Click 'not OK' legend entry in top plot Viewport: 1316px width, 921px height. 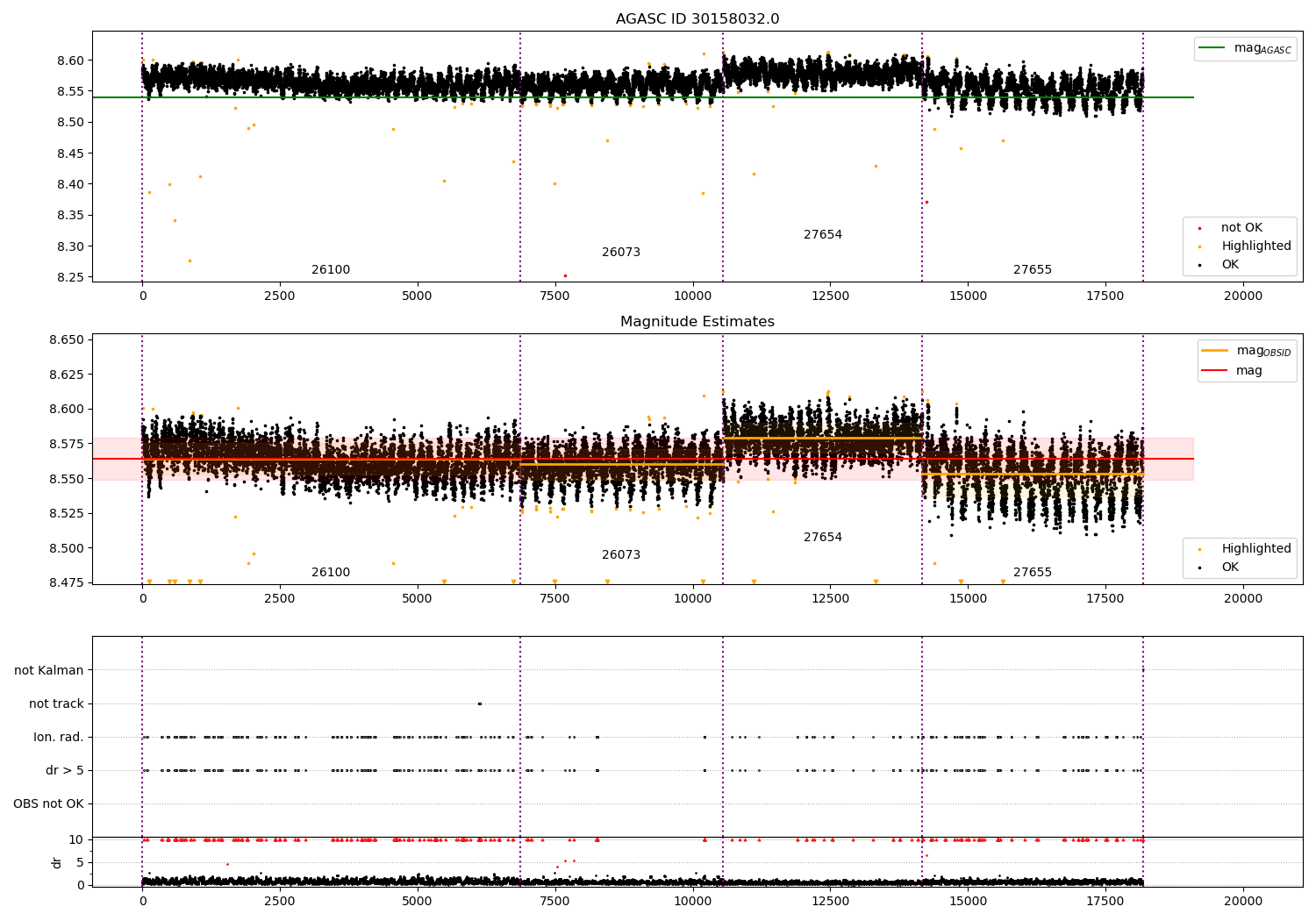pos(1241,227)
